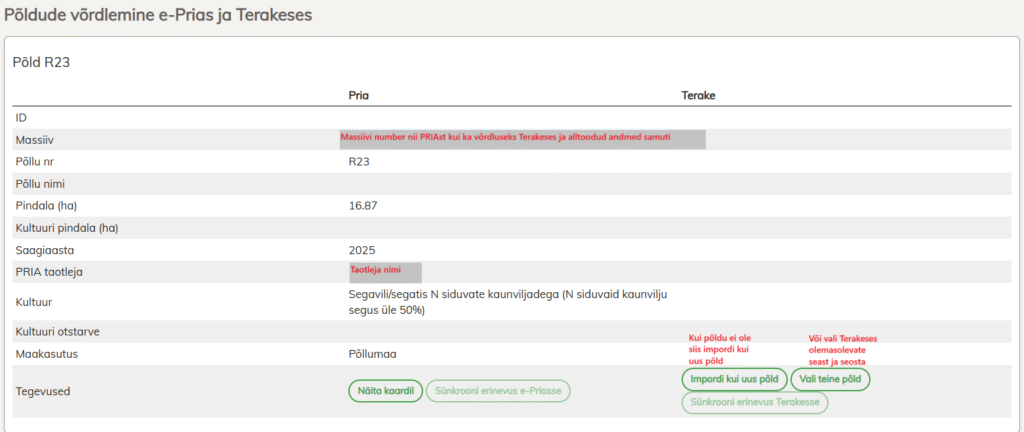This screenshot has width=1024, height=432.
Task: Click the Terake column header
Action: tap(698, 95)
